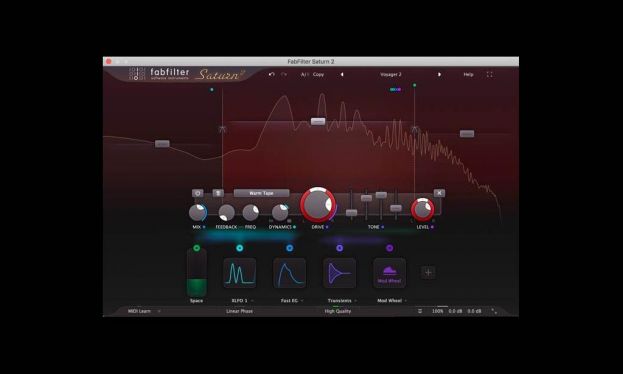Viewport: 623px width, 374px height.
Task: Click the MIDI Learn button
Action: [139, 311]
